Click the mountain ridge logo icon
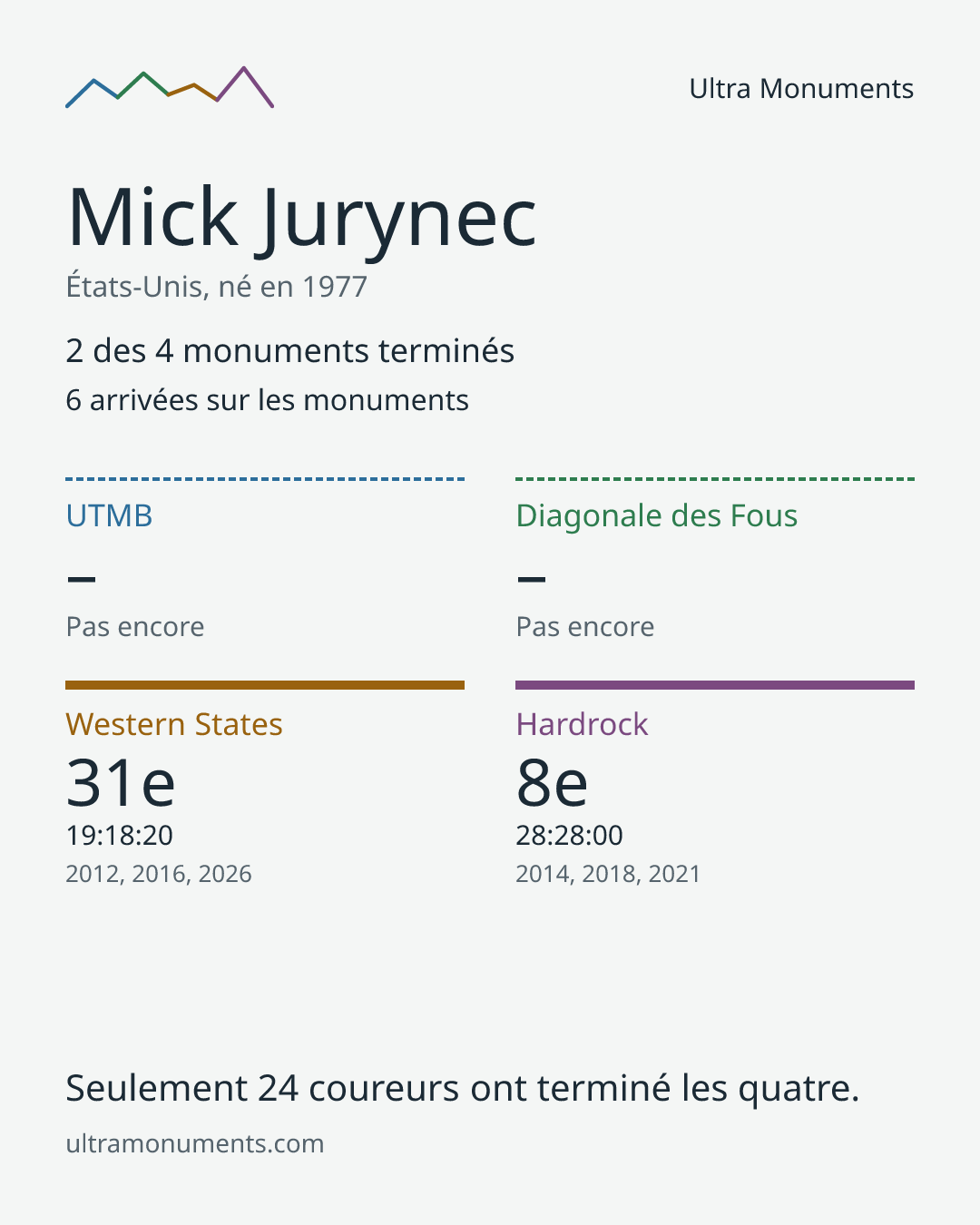 click(x=170, y=87)
